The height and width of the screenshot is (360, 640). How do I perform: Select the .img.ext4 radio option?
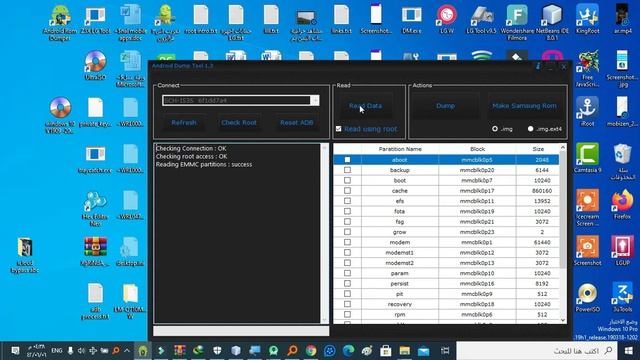530,129
